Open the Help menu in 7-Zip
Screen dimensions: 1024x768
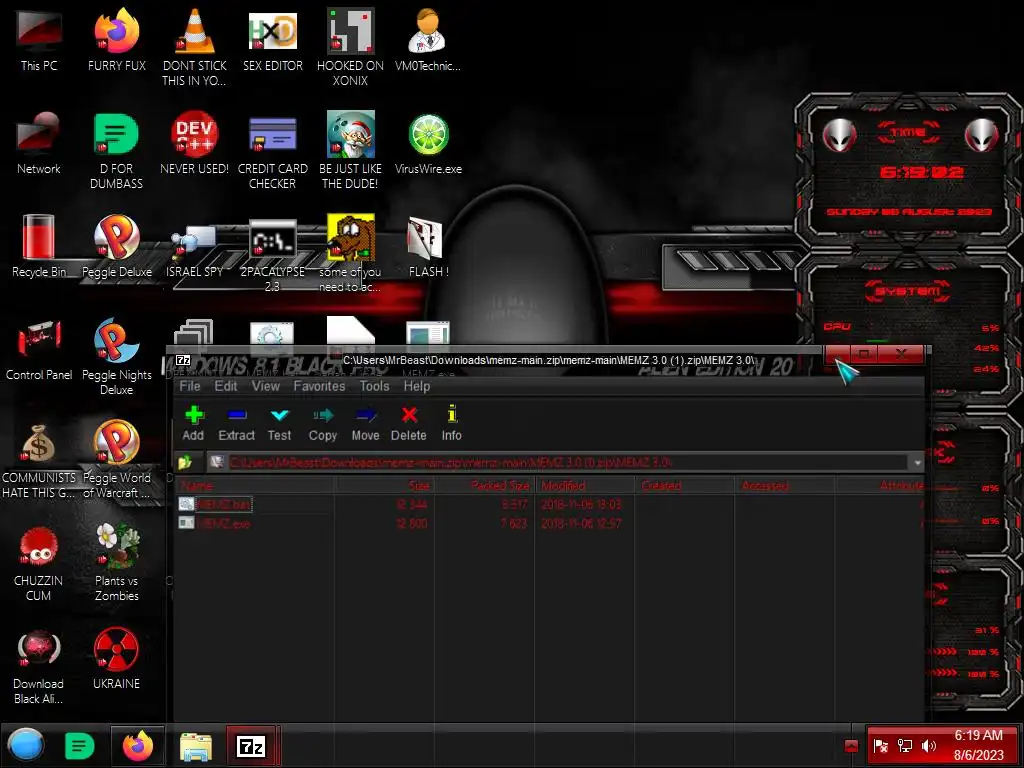point(417,386)
